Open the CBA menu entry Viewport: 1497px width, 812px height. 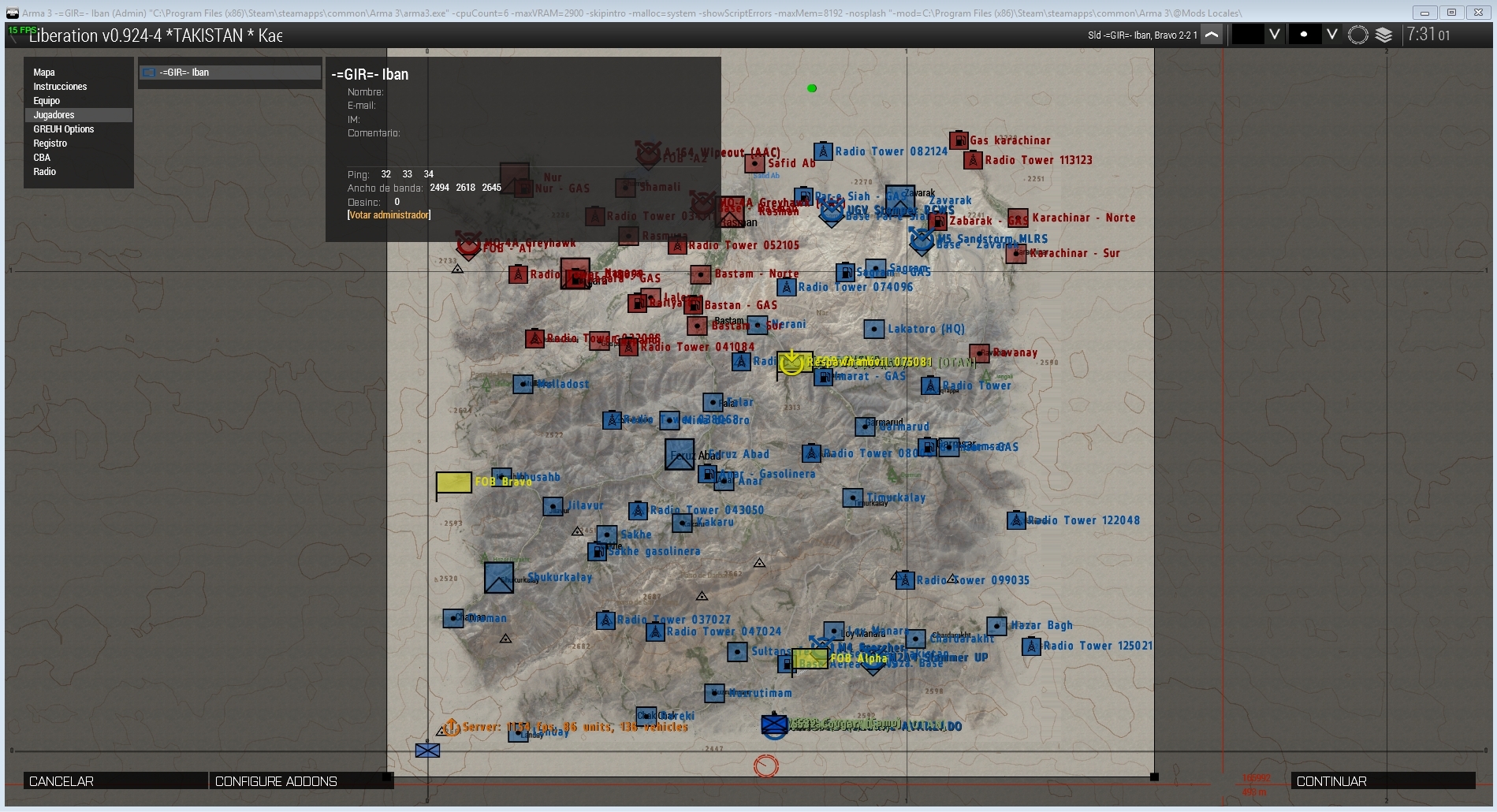point(42,158)
